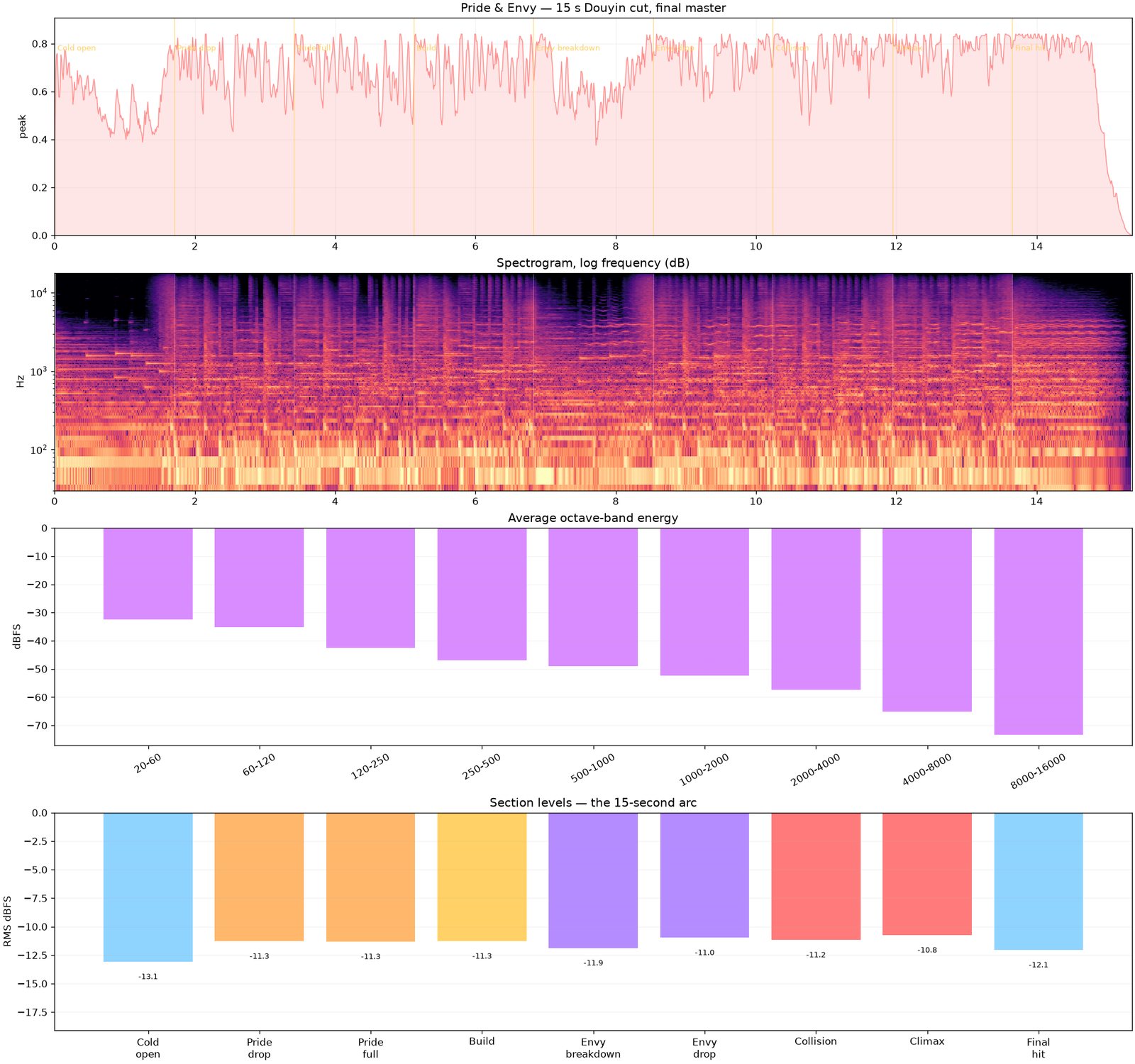Image resolution: width=1135 pixels, height=1064 pixels.
Task: Click the 'Climax' x-axis label in section chart
Action: [x=927, y=1041]
